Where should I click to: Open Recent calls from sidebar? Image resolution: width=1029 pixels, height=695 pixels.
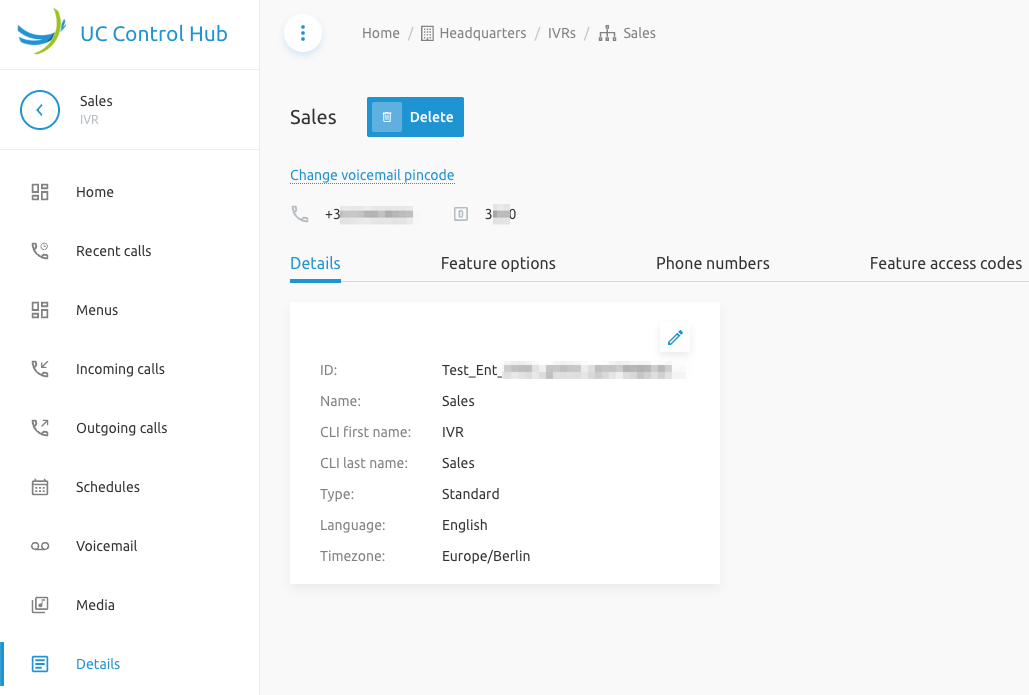point(113,251)
